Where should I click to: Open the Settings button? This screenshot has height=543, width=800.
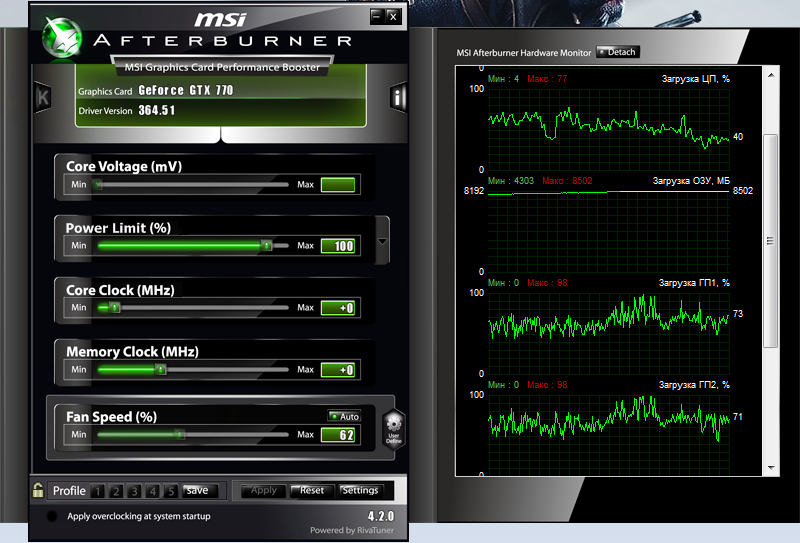tap(361, 490)
